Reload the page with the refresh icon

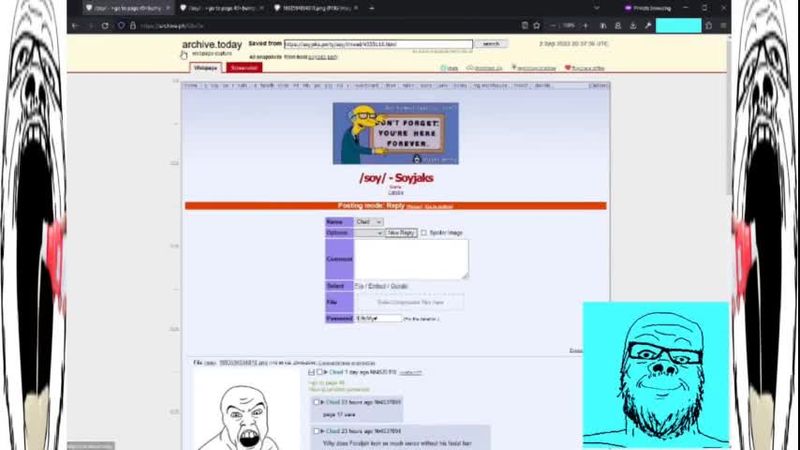[104, 25]
